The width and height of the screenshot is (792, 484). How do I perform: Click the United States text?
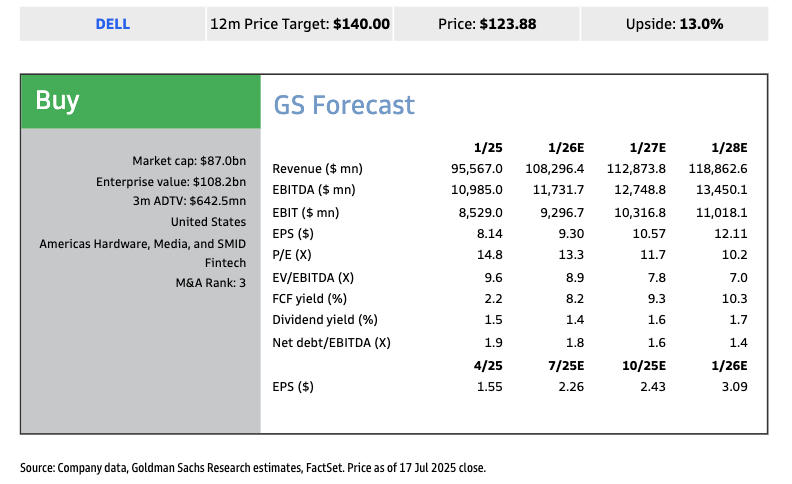[208, 221]
